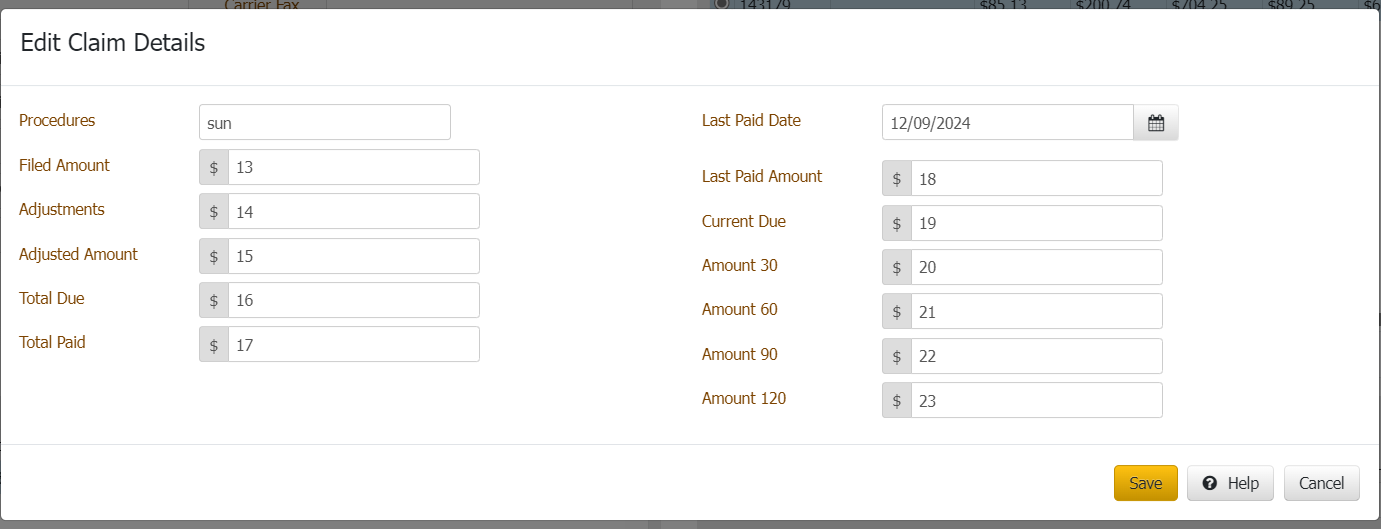Click into the Procedures text field

click(x=324, y=123)
